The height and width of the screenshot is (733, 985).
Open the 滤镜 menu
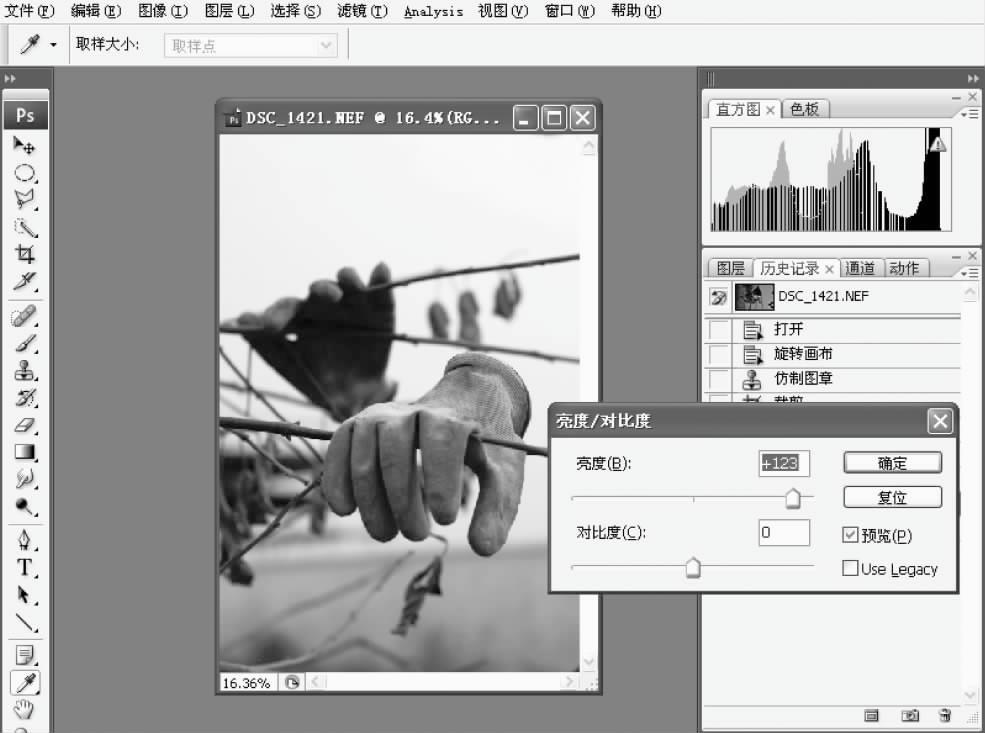click(362, 11)
